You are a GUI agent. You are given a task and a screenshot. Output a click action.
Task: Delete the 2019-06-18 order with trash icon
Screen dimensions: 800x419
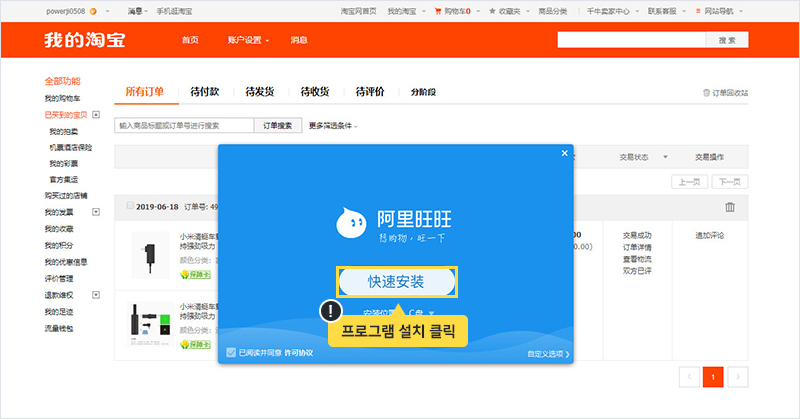730,207
